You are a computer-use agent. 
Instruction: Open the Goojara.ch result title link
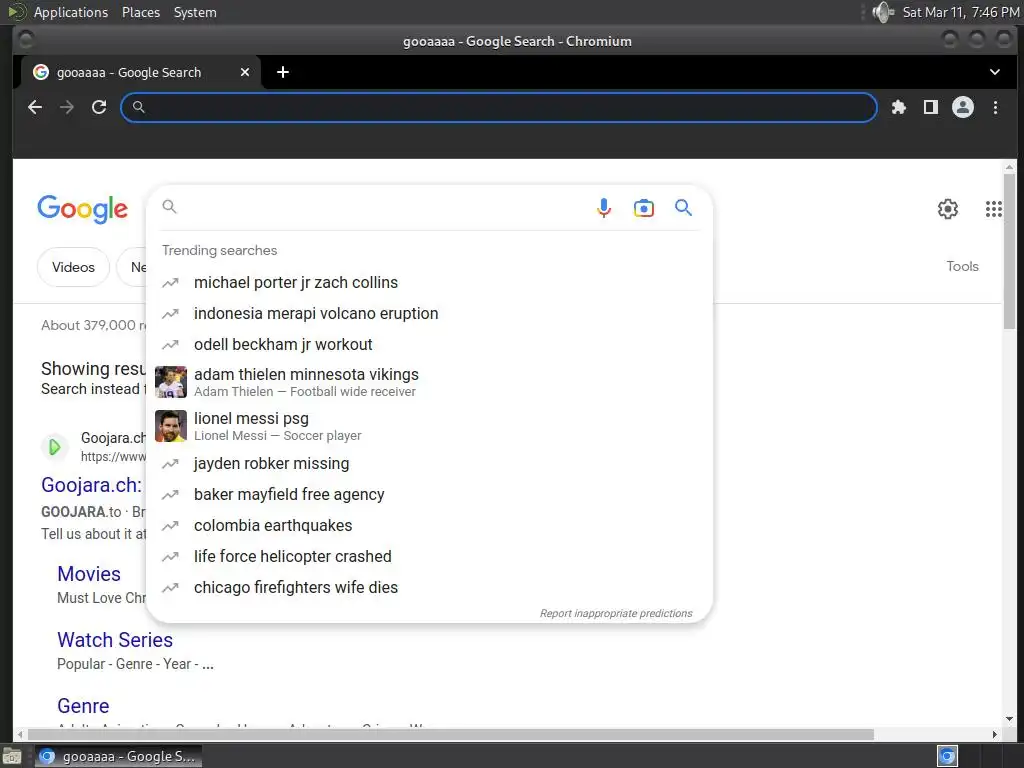91,485
